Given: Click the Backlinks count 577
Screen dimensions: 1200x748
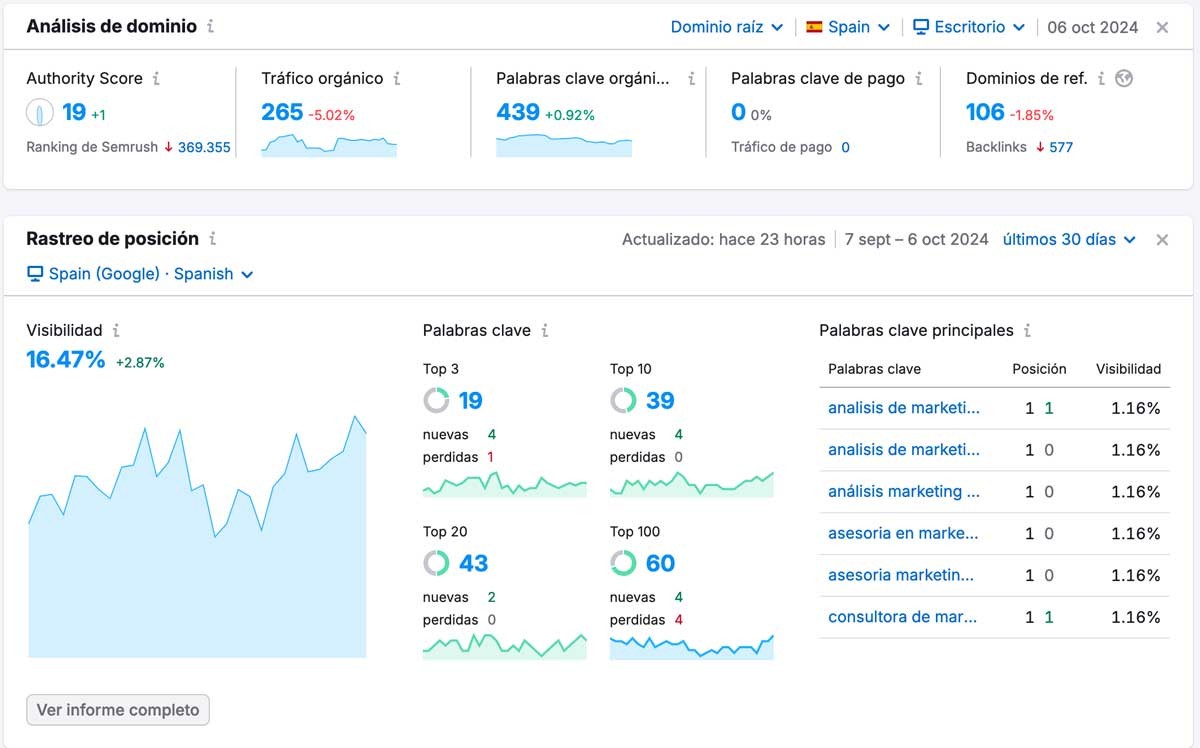Looking at the screenshot, I should click(x=1061, y=147).
